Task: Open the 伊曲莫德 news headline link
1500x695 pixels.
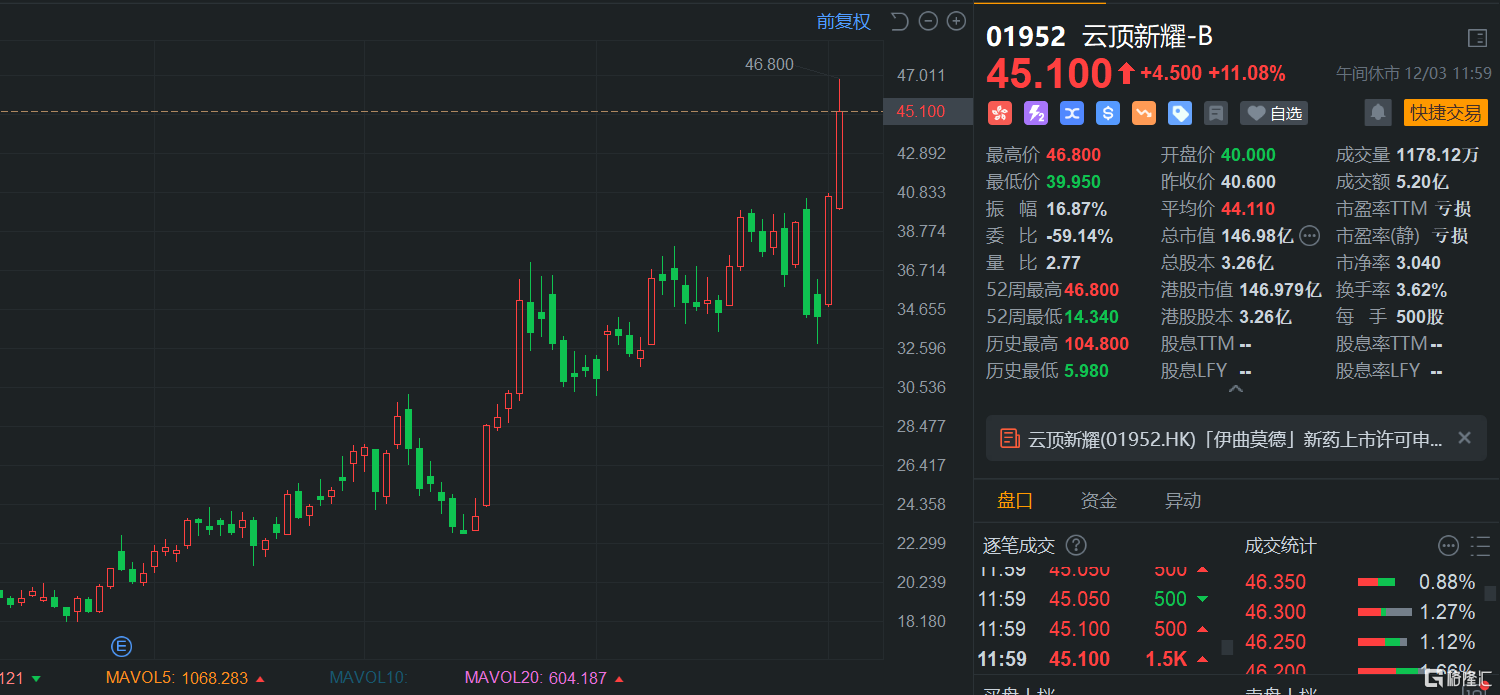Action: pos(1236,438)
